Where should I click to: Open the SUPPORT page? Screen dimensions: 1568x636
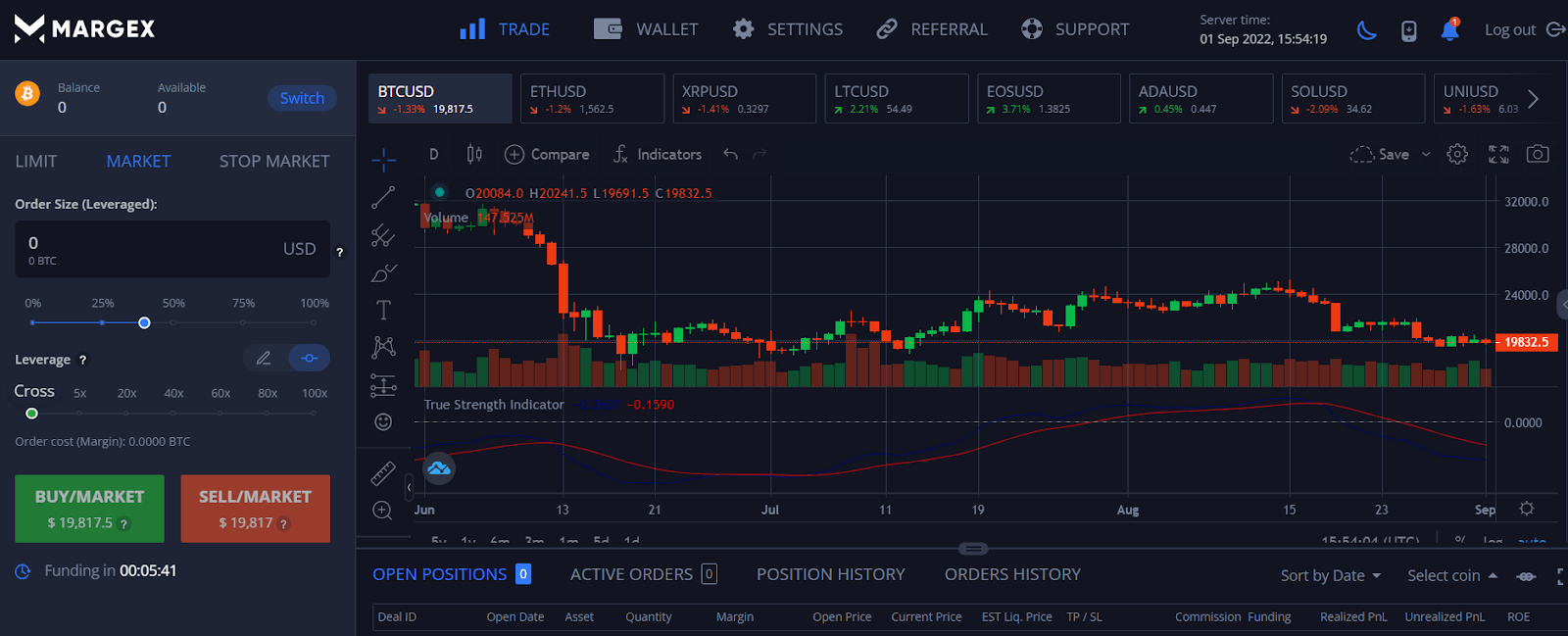tap(1075, 29)
